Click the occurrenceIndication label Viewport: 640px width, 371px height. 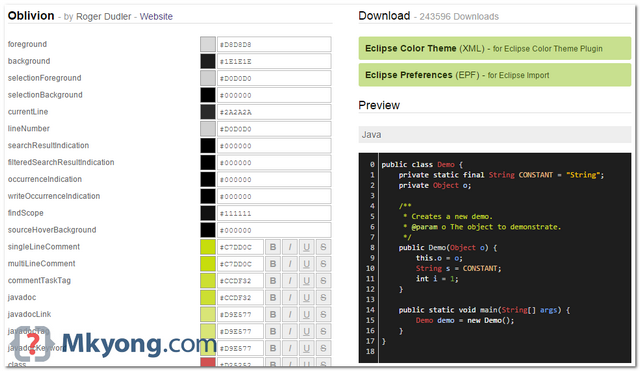click(45, 179)
